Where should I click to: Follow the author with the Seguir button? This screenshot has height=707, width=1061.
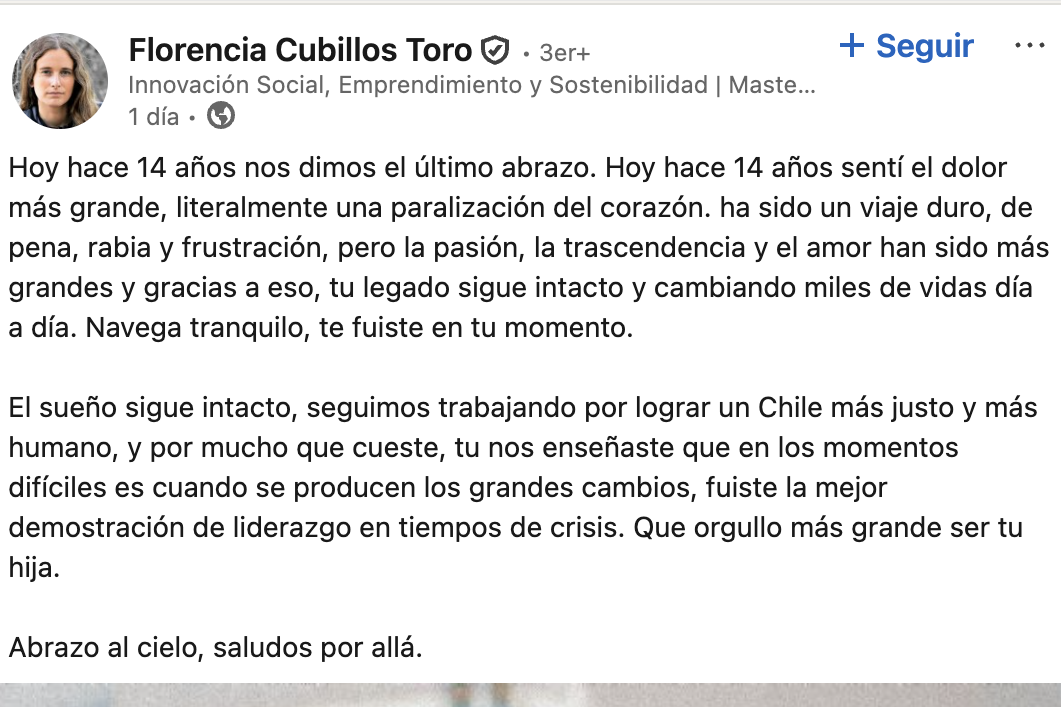pos(924,46)
